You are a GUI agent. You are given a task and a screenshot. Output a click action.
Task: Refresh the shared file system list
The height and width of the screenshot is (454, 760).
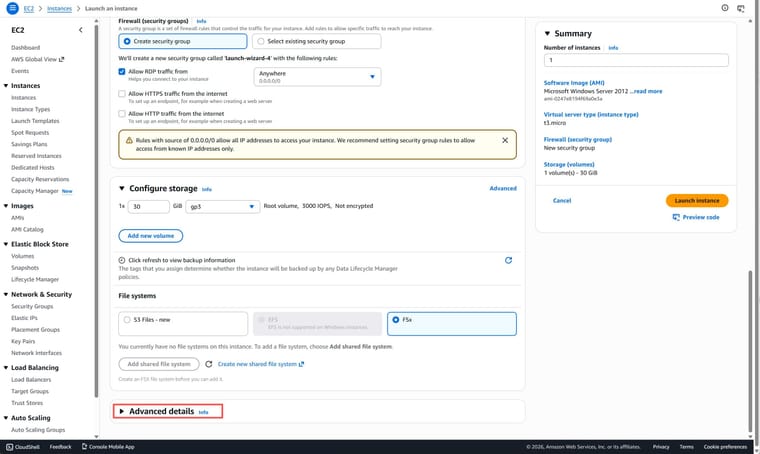[x=208, y=364]
